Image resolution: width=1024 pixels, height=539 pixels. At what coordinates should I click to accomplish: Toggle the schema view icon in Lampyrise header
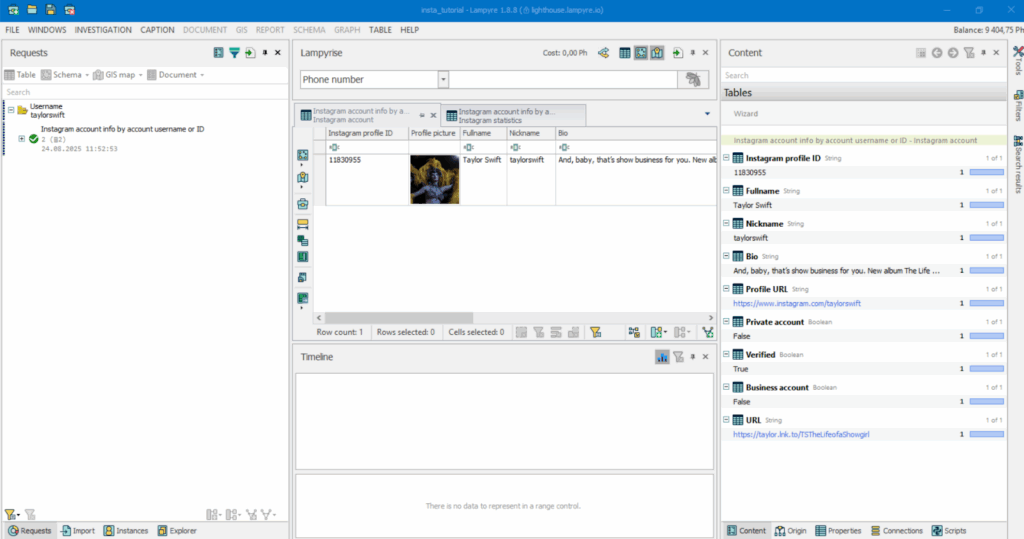point(641,53)
